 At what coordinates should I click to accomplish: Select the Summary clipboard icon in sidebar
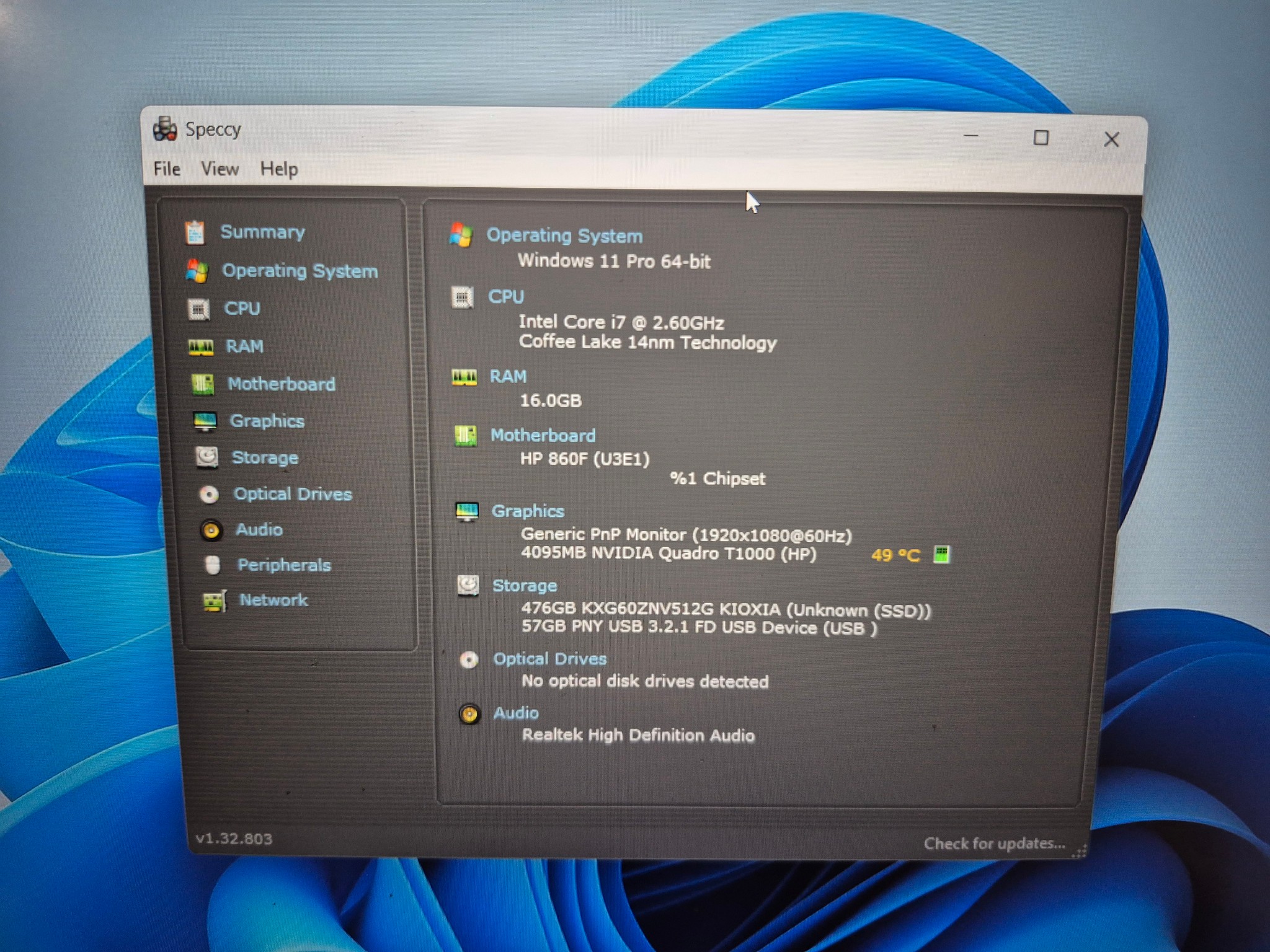coord(195,232)
